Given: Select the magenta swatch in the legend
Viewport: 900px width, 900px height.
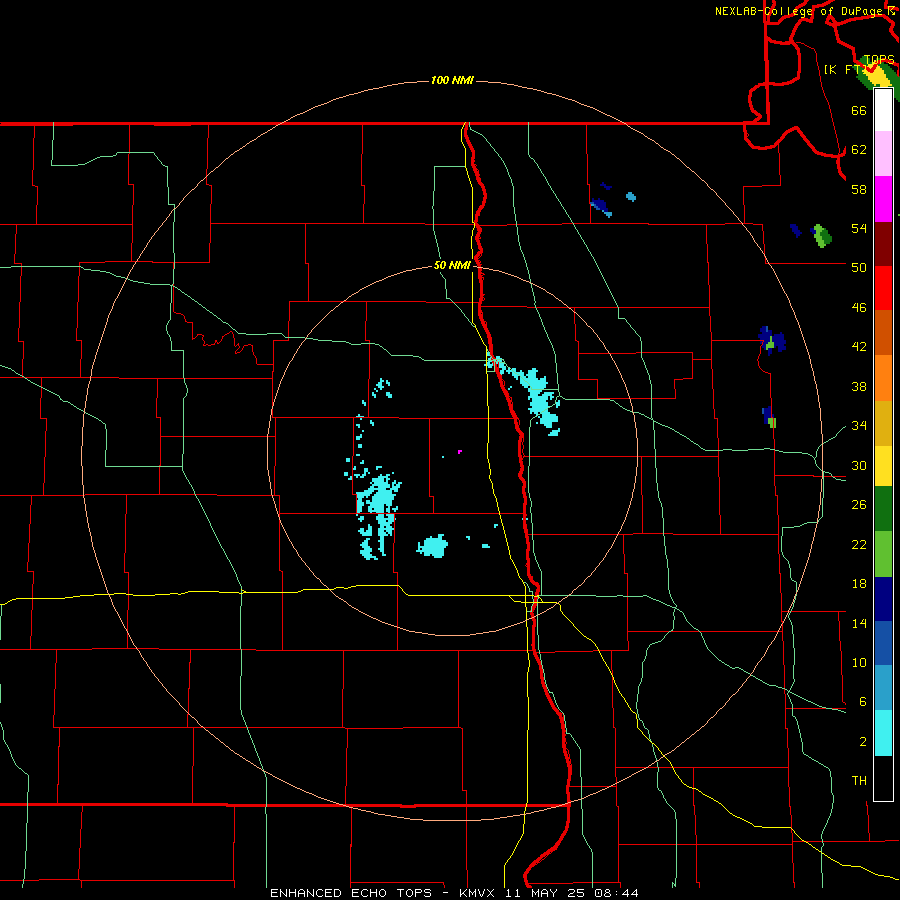Looking at the screenshot, I should 883,199.
